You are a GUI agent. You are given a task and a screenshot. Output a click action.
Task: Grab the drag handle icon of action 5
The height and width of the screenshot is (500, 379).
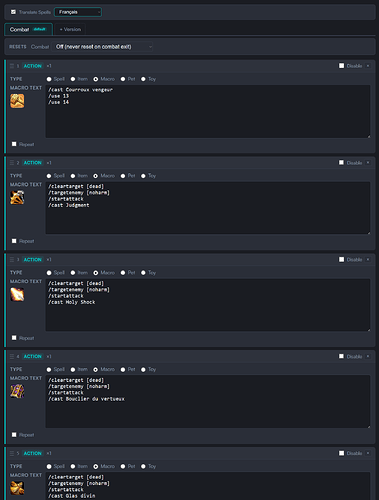point(12,453)
